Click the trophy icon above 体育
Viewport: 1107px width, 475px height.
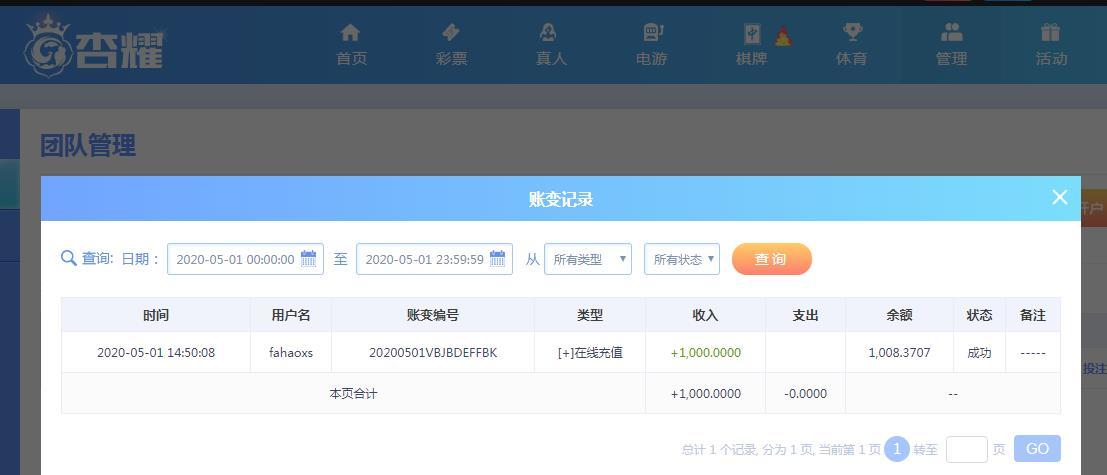coord(852,32)
